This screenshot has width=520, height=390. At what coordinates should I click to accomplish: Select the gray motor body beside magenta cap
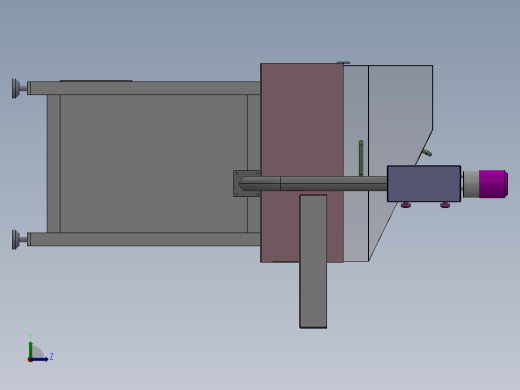coord(471,184)
